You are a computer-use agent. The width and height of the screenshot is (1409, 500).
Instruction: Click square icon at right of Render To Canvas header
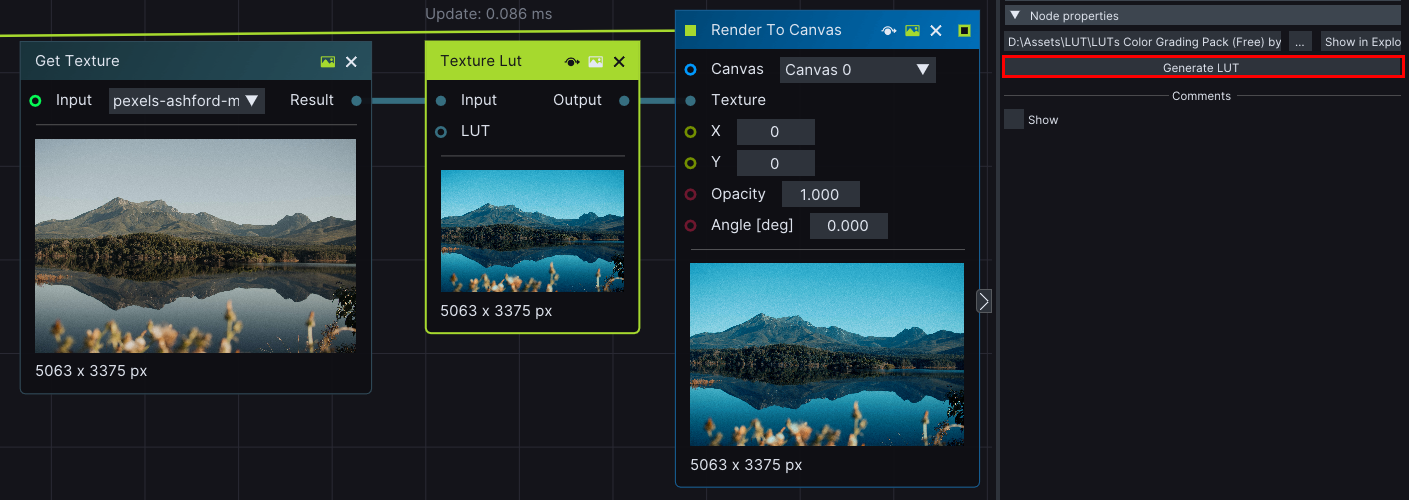(964, 31)
